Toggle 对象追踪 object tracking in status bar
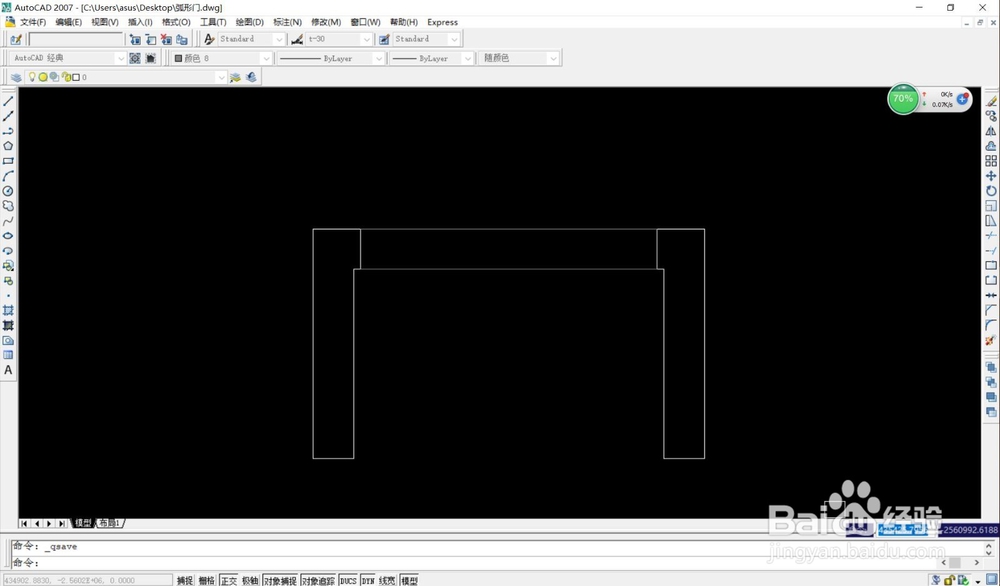1000x586 pixels. click(318, 580)
